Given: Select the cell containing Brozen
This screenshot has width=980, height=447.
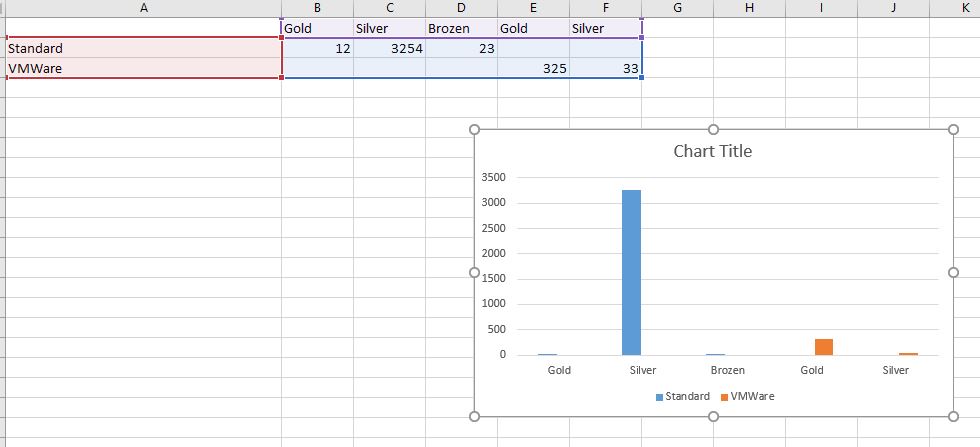Looking at the screenshot, I should [461, 28].
